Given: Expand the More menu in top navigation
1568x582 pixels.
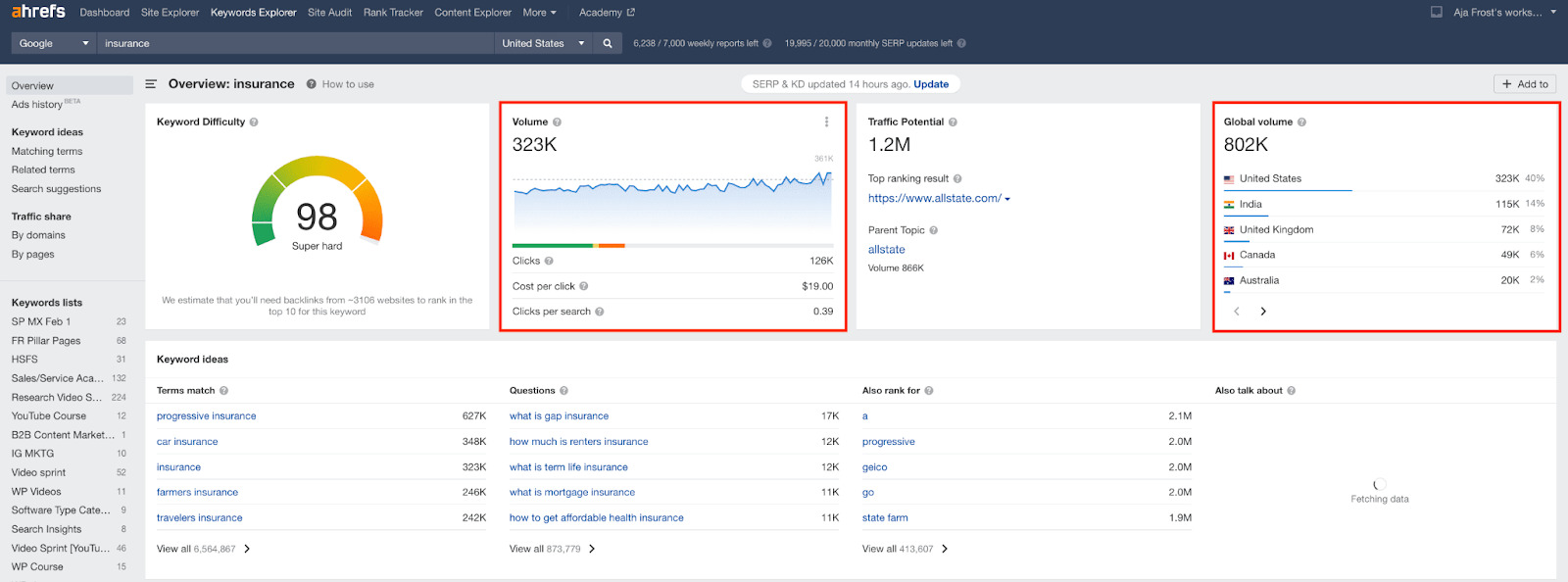Looking at the screenshot, I should click(x=539, y=13).
